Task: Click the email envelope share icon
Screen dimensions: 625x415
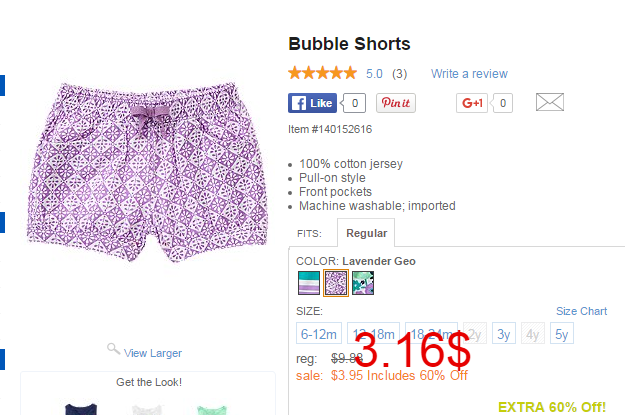Action: (550, 102)
